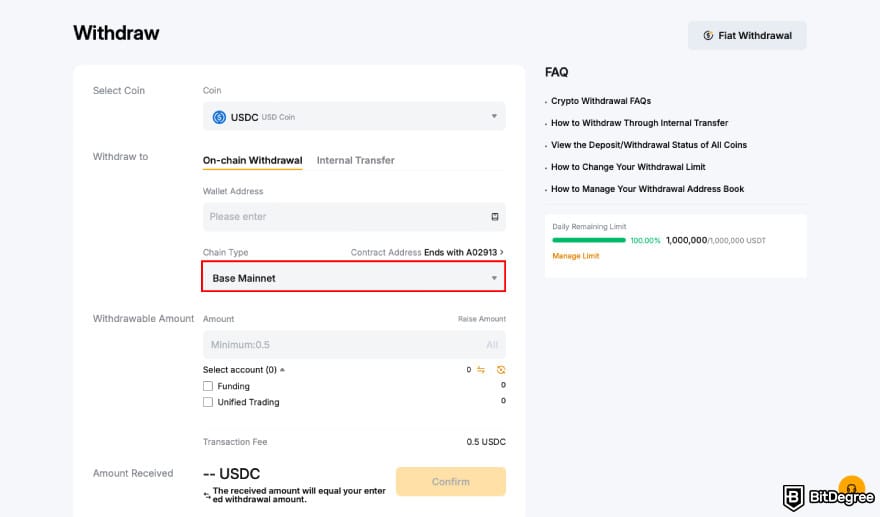
Task: Open the Base Mainnet chain type dropdown
Action: coord(354,277)
